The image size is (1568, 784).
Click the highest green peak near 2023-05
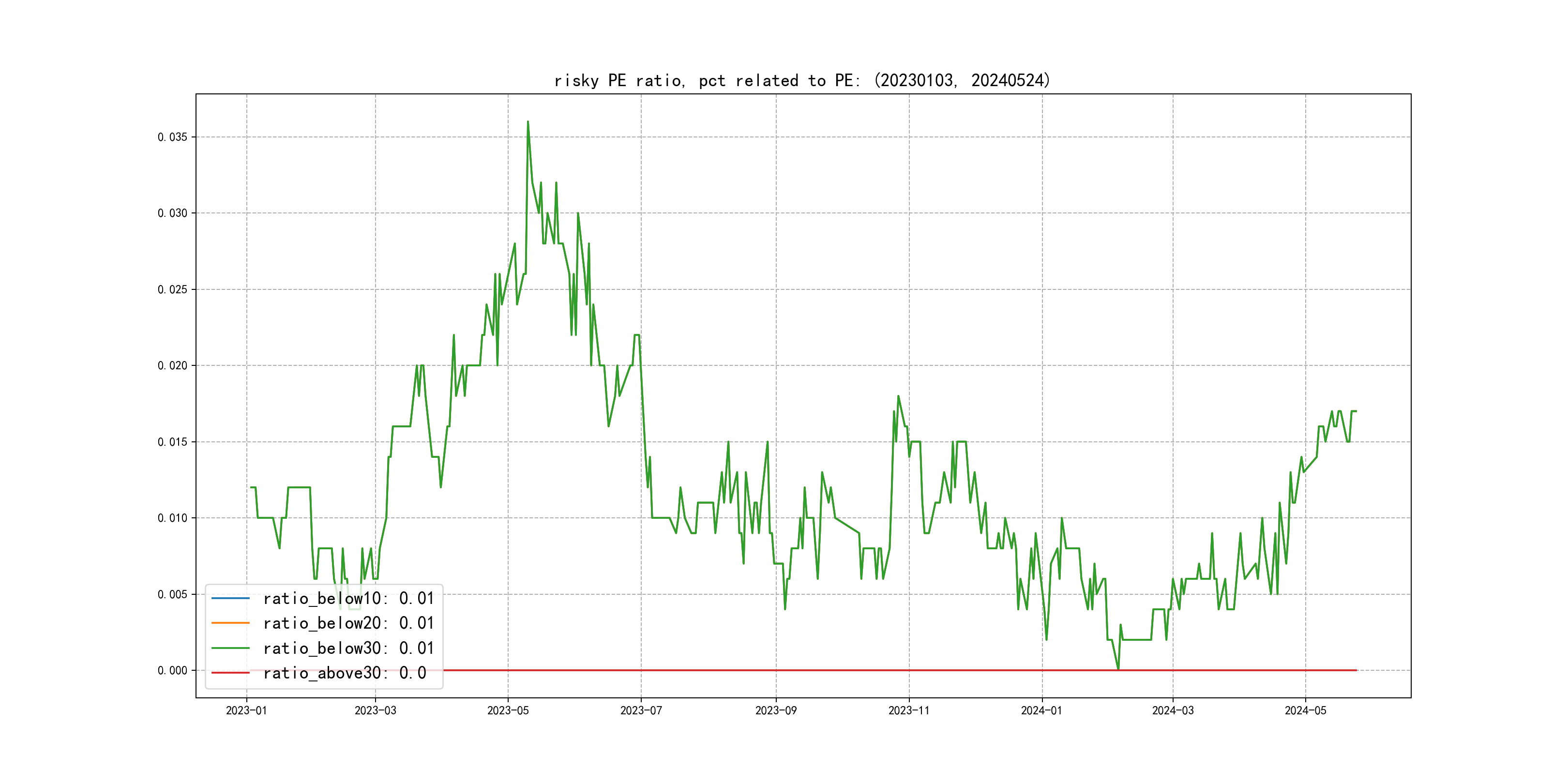[x=528, y=122]
